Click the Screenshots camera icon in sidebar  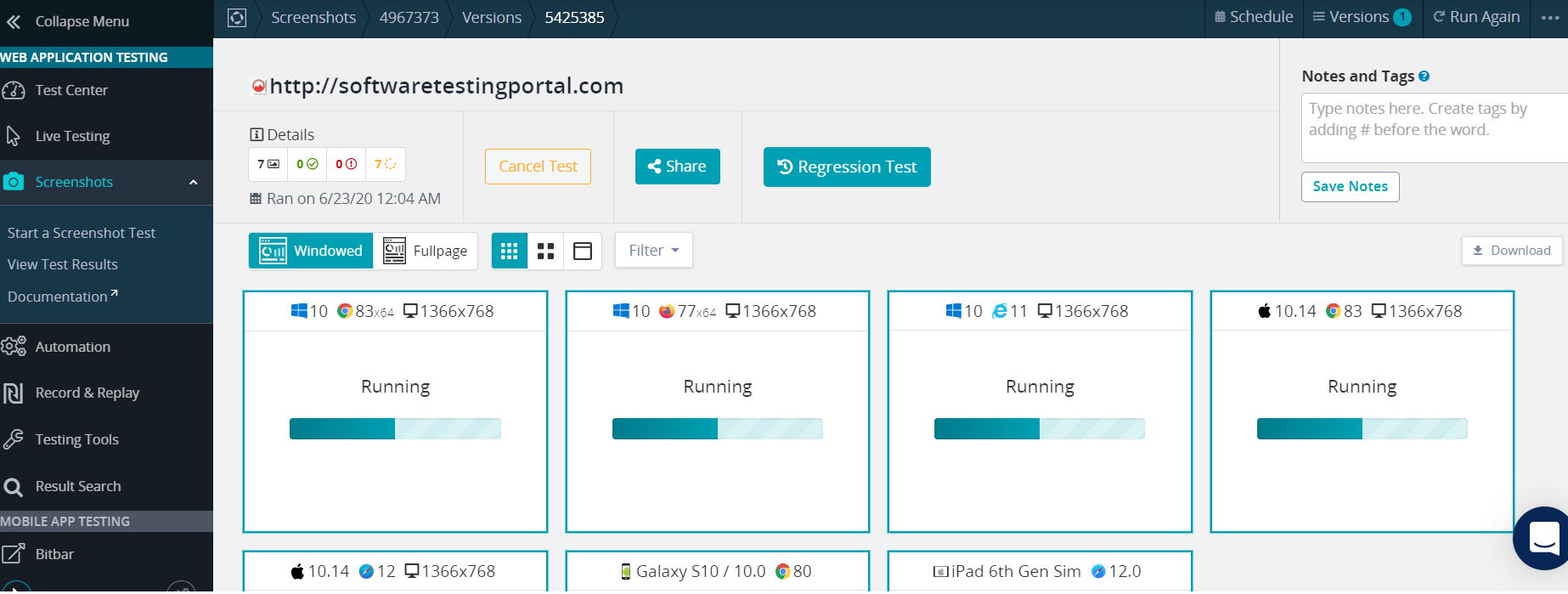[x=14, y=182]
